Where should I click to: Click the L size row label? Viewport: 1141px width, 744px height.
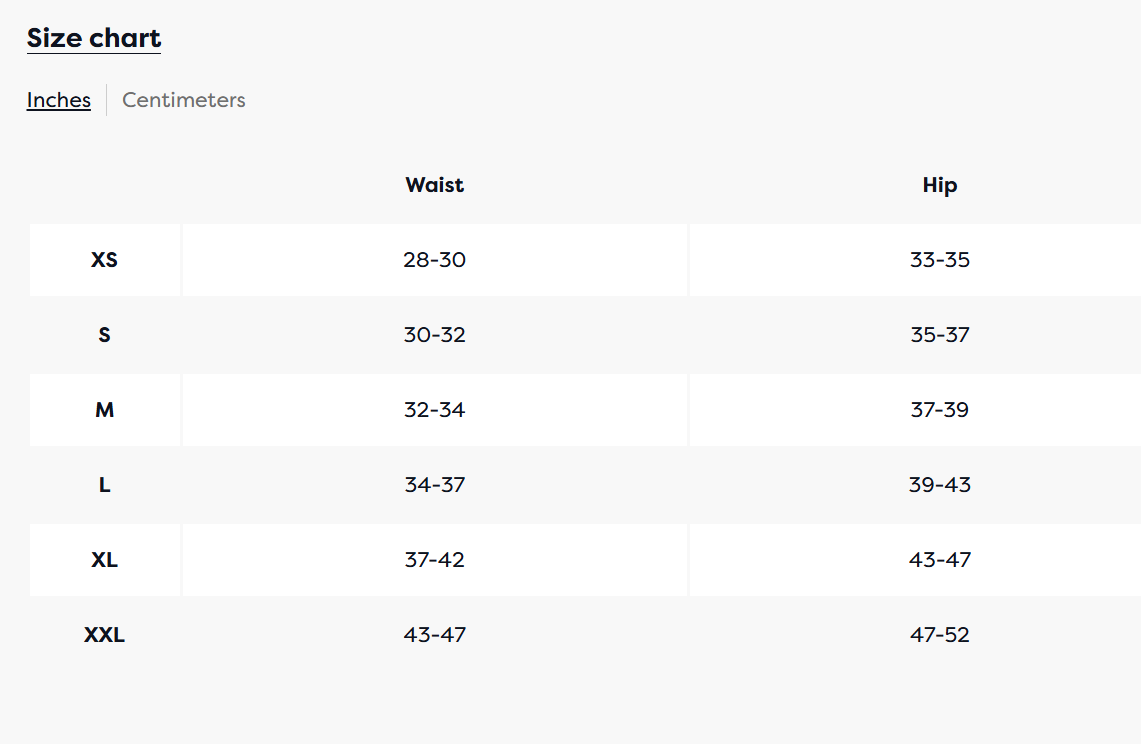pyautogui.click(x=104, y=485)
